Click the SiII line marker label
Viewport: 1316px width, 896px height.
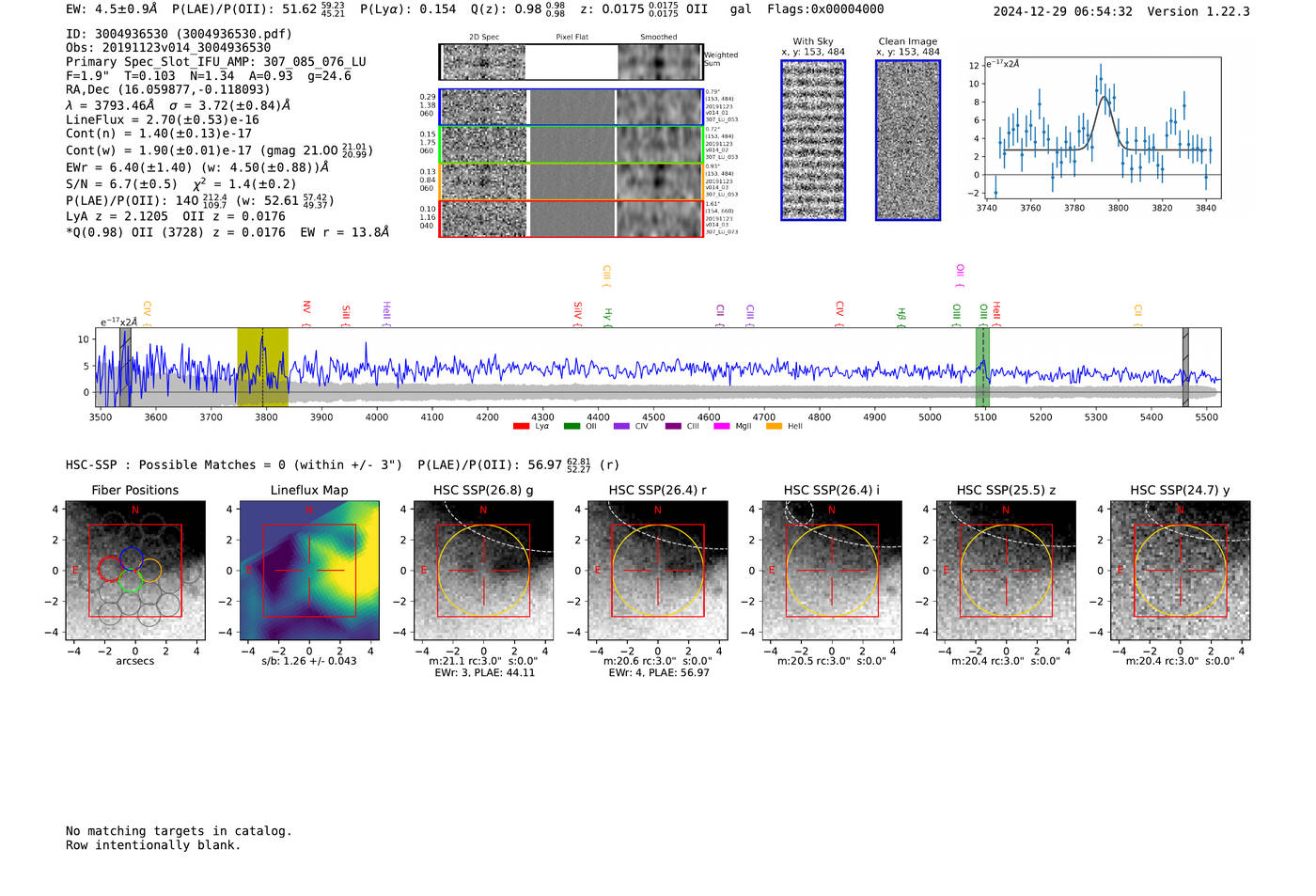coord(346,316)
